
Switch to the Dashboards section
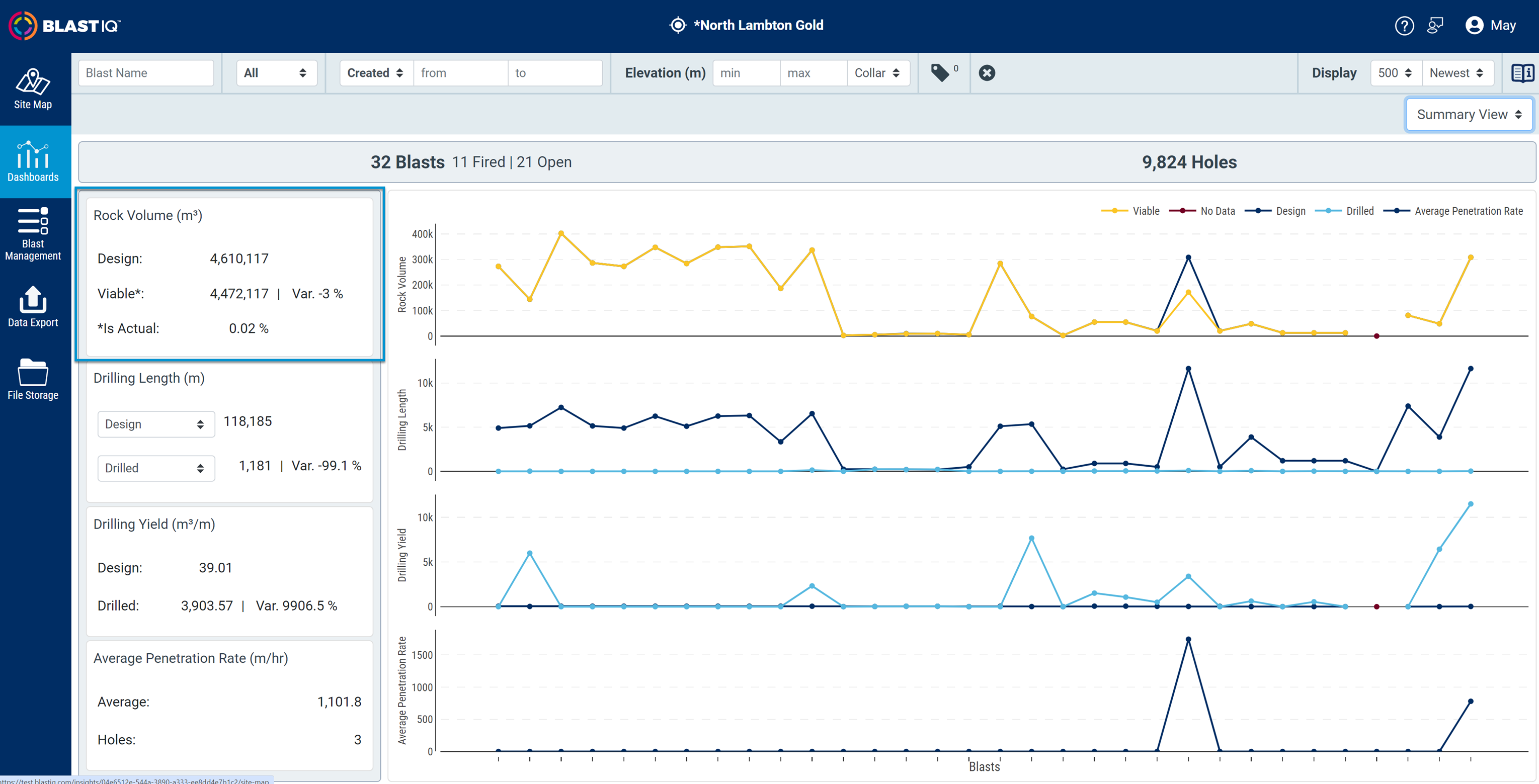(33, 162)
